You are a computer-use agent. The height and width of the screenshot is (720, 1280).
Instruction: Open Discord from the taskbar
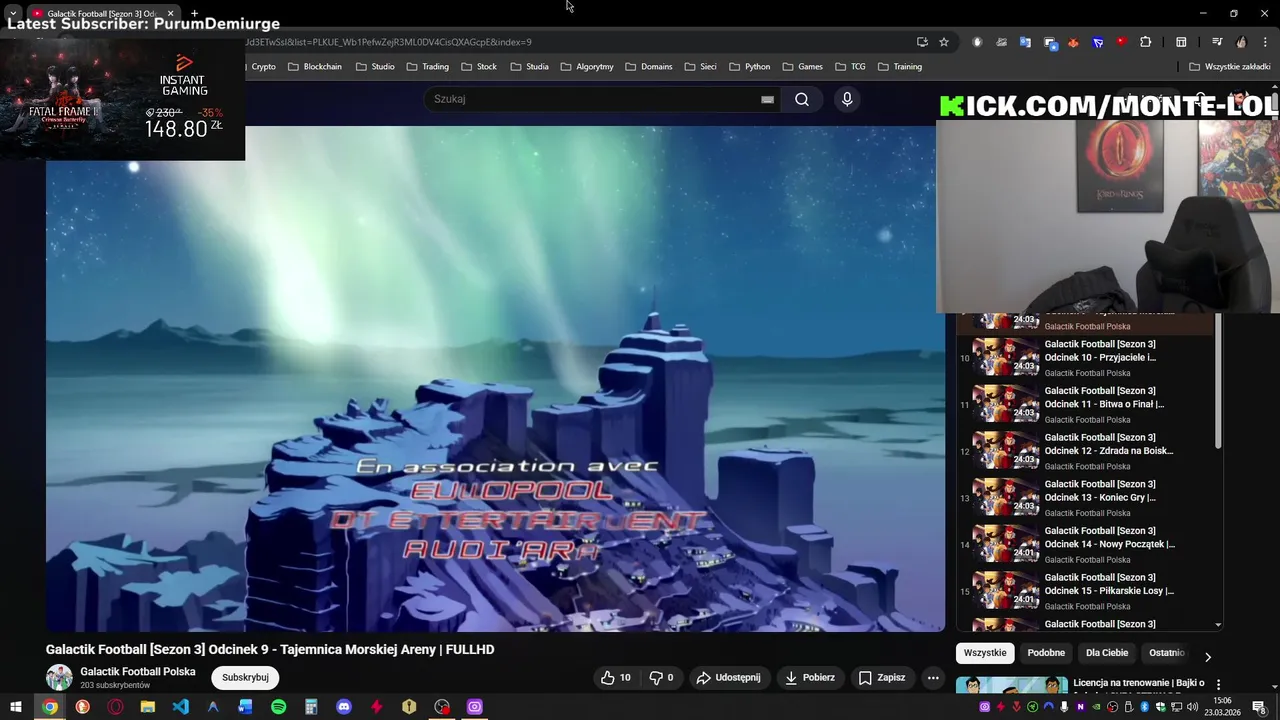[344, 707]
